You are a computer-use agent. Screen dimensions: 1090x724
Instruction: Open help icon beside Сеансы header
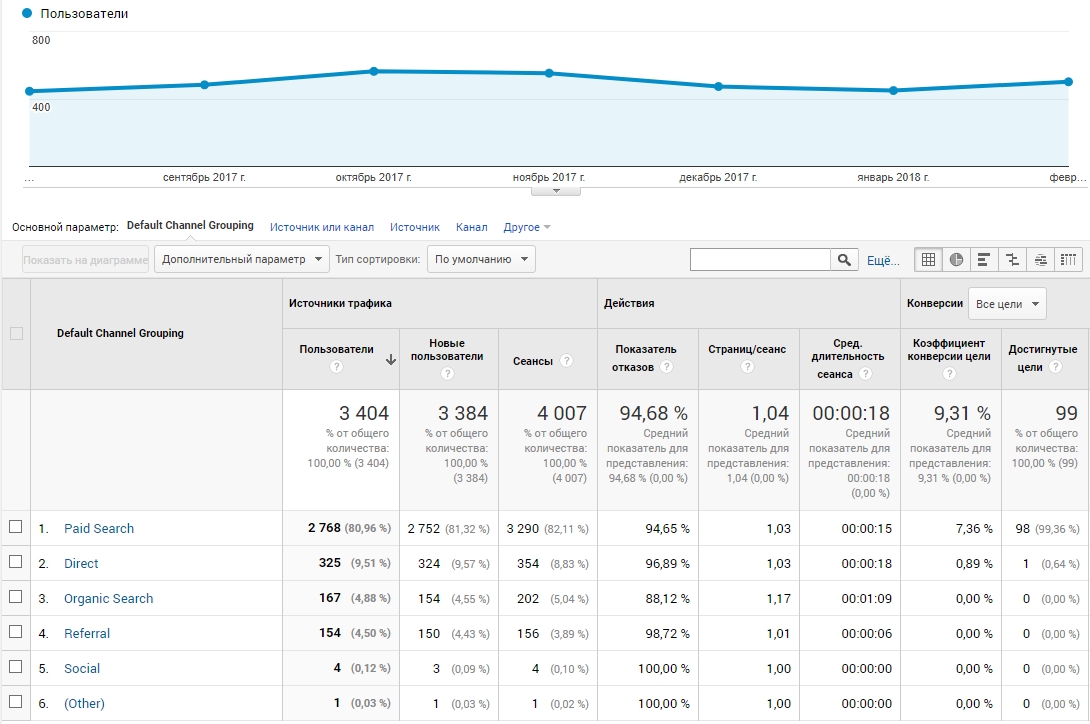(x=567, y=360)
